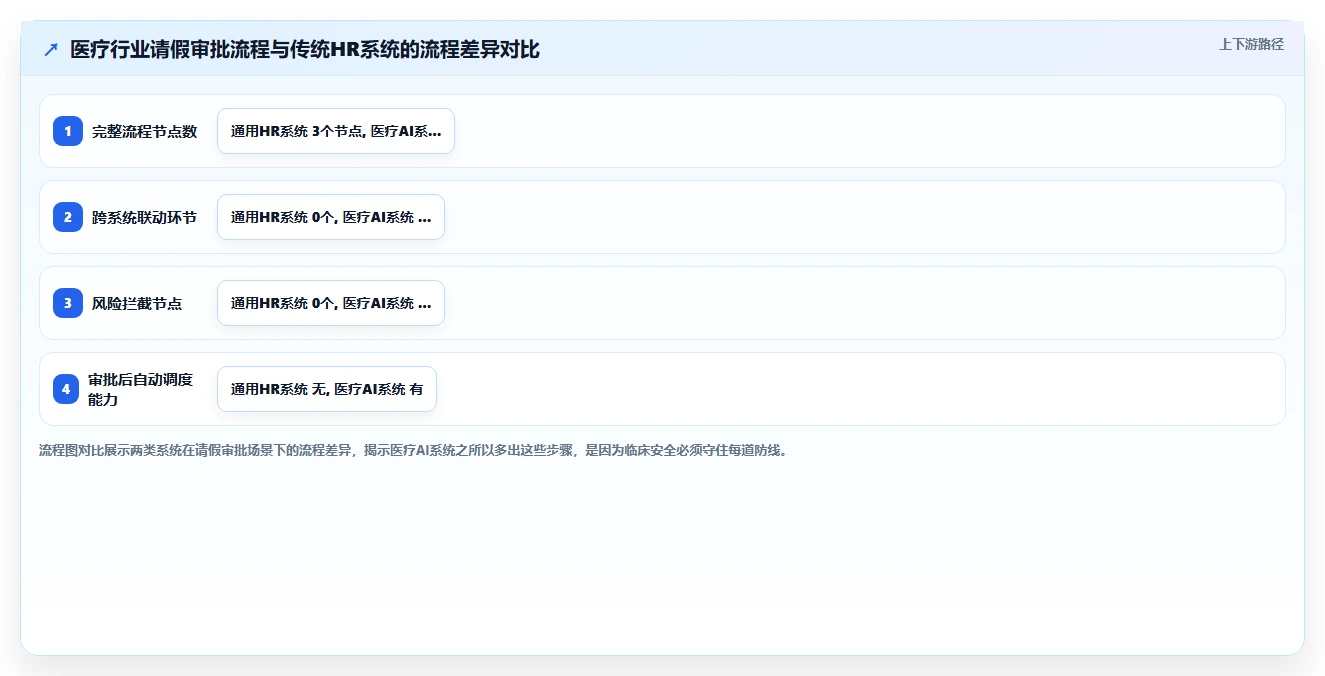This screenshot has width=1325, height=676.
Task: Open the 通用HR系统 无, 医疗AI系统 有 chip
Action: coord(327,389)
